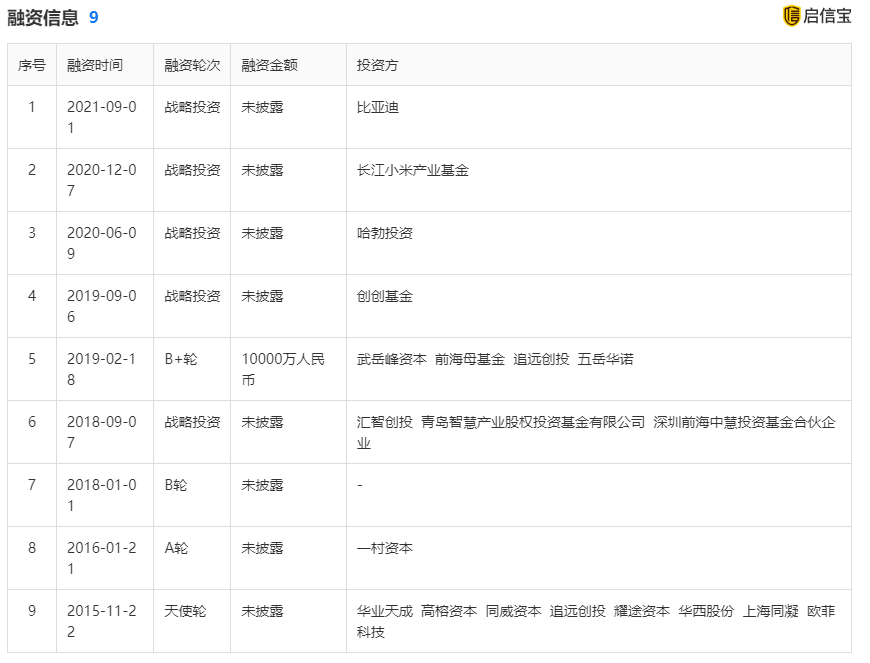Open investor 一村资本

[x=385, y=548]
